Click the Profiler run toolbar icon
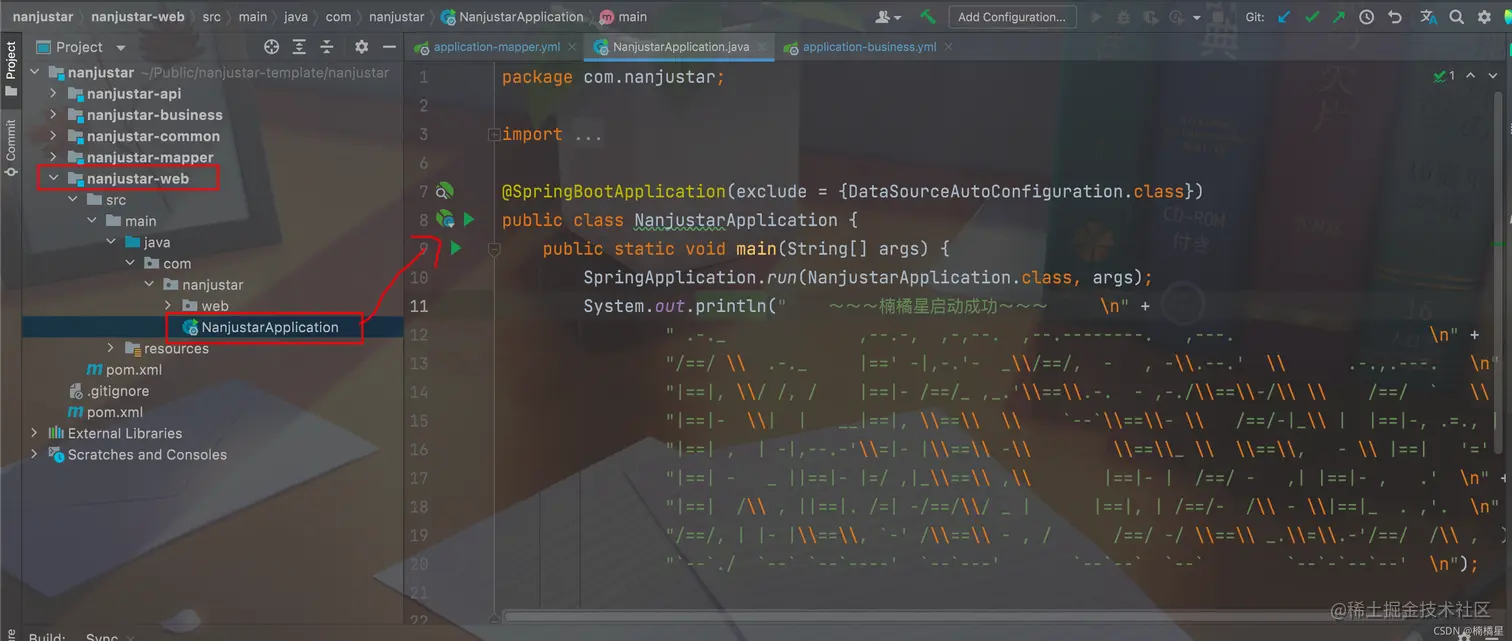This screenshot has width=1512, height=641. [1177, 17]
